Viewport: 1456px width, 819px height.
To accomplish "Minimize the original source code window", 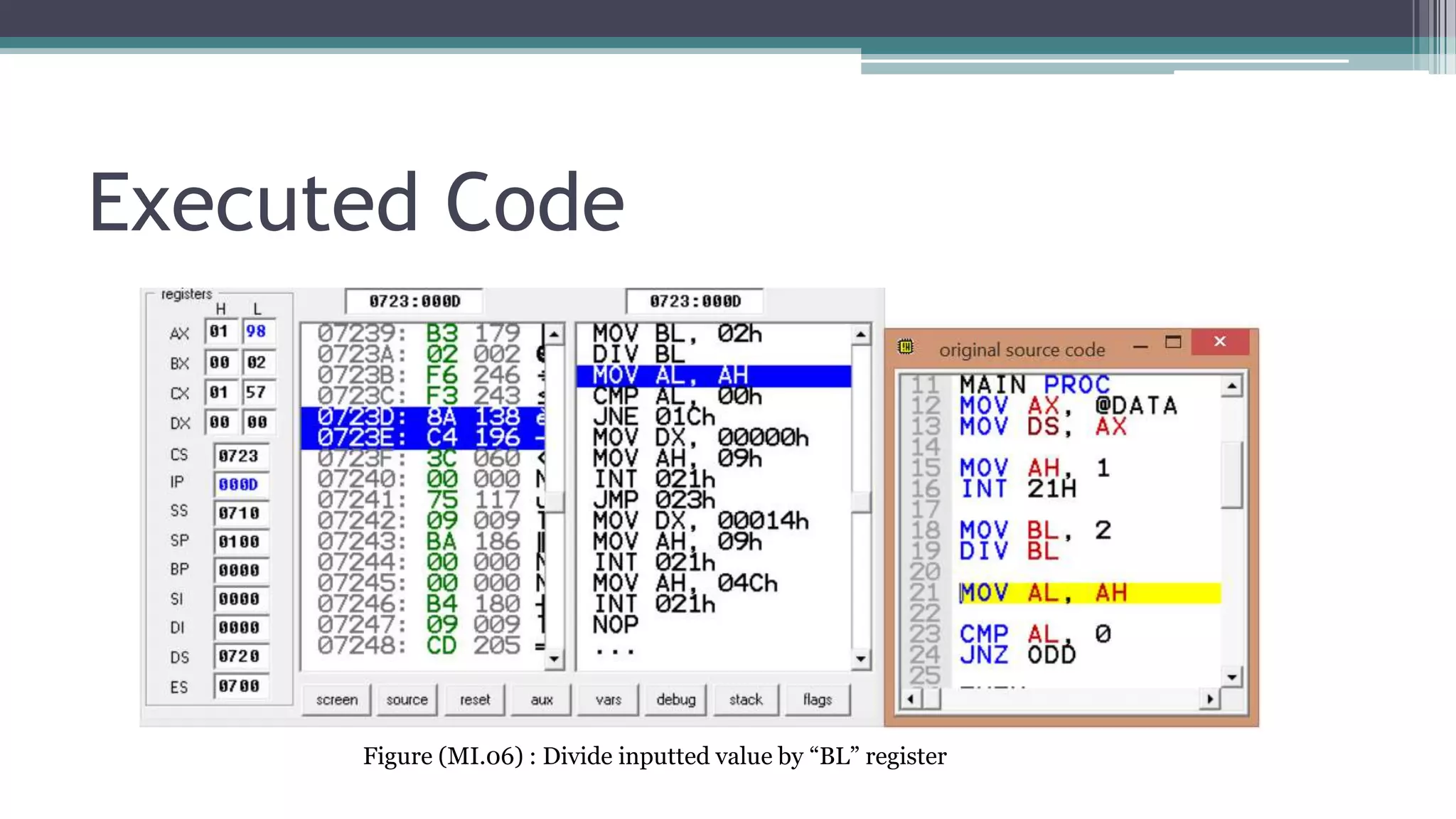I will [x=1140, y=346].
